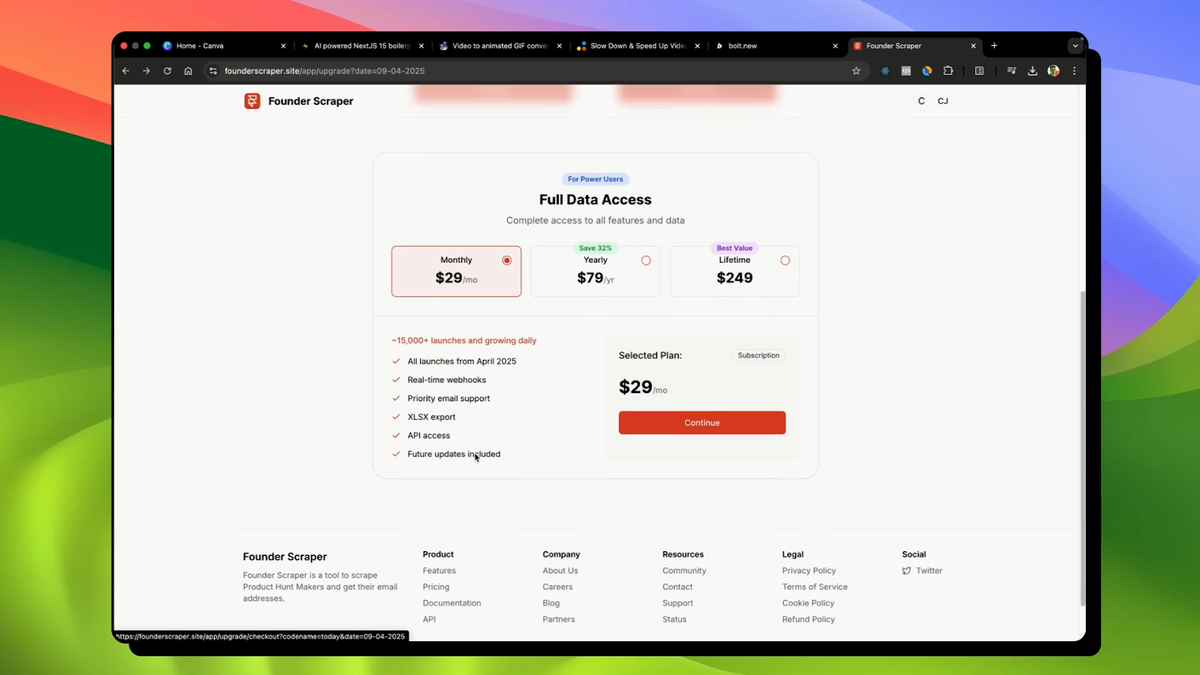Bookmark the page with the star icon

pyautogui.click(x=856, y=71)
